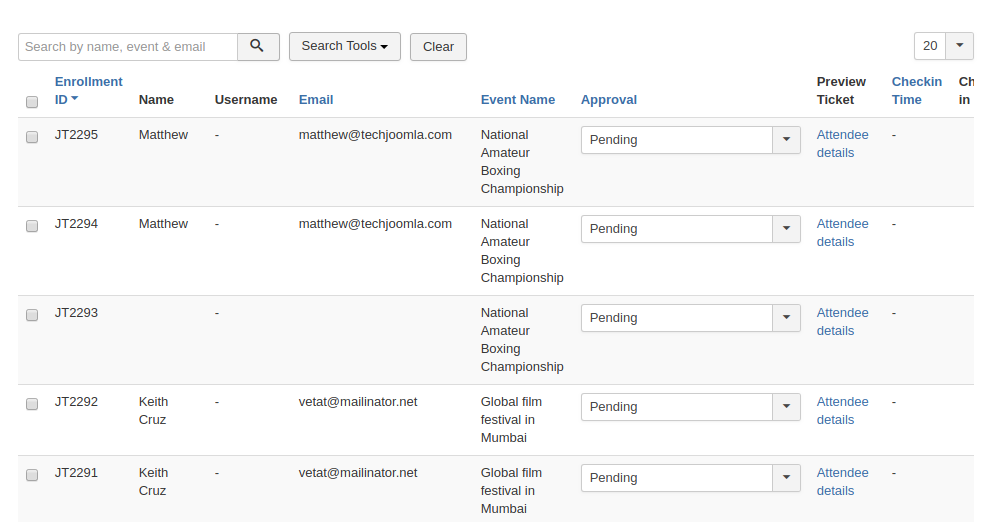Screen dimensions: 989x522
Task: Click the Approval column header
Action: 608,100
